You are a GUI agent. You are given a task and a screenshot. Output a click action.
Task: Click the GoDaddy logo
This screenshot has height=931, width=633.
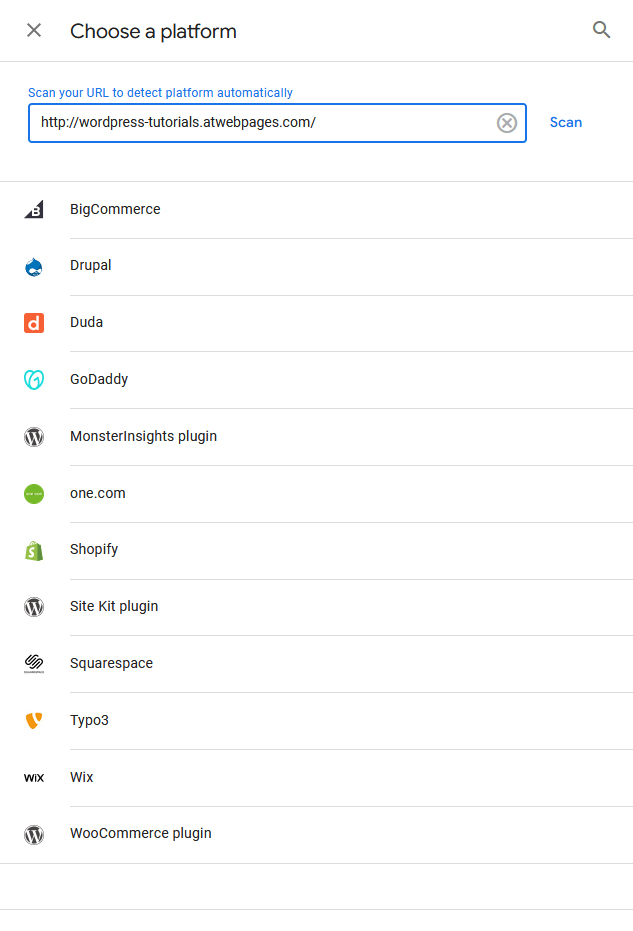(34, 379)
